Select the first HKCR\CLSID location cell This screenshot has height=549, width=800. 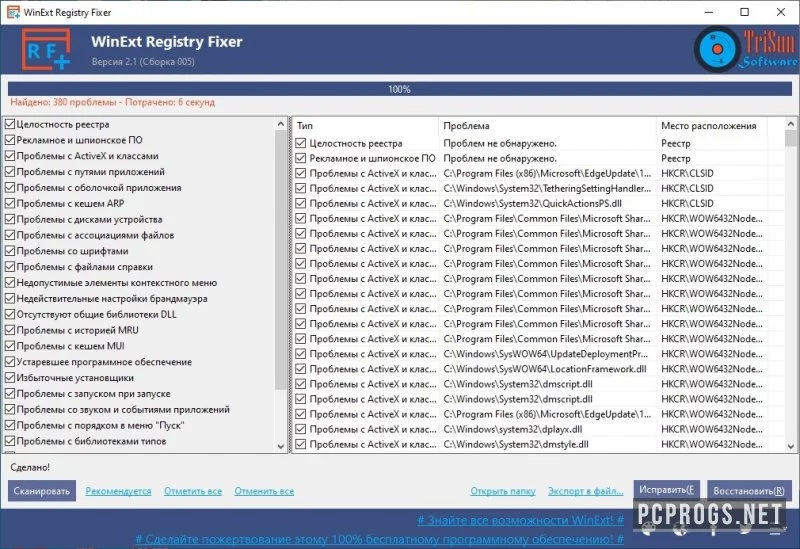(687, 173)
